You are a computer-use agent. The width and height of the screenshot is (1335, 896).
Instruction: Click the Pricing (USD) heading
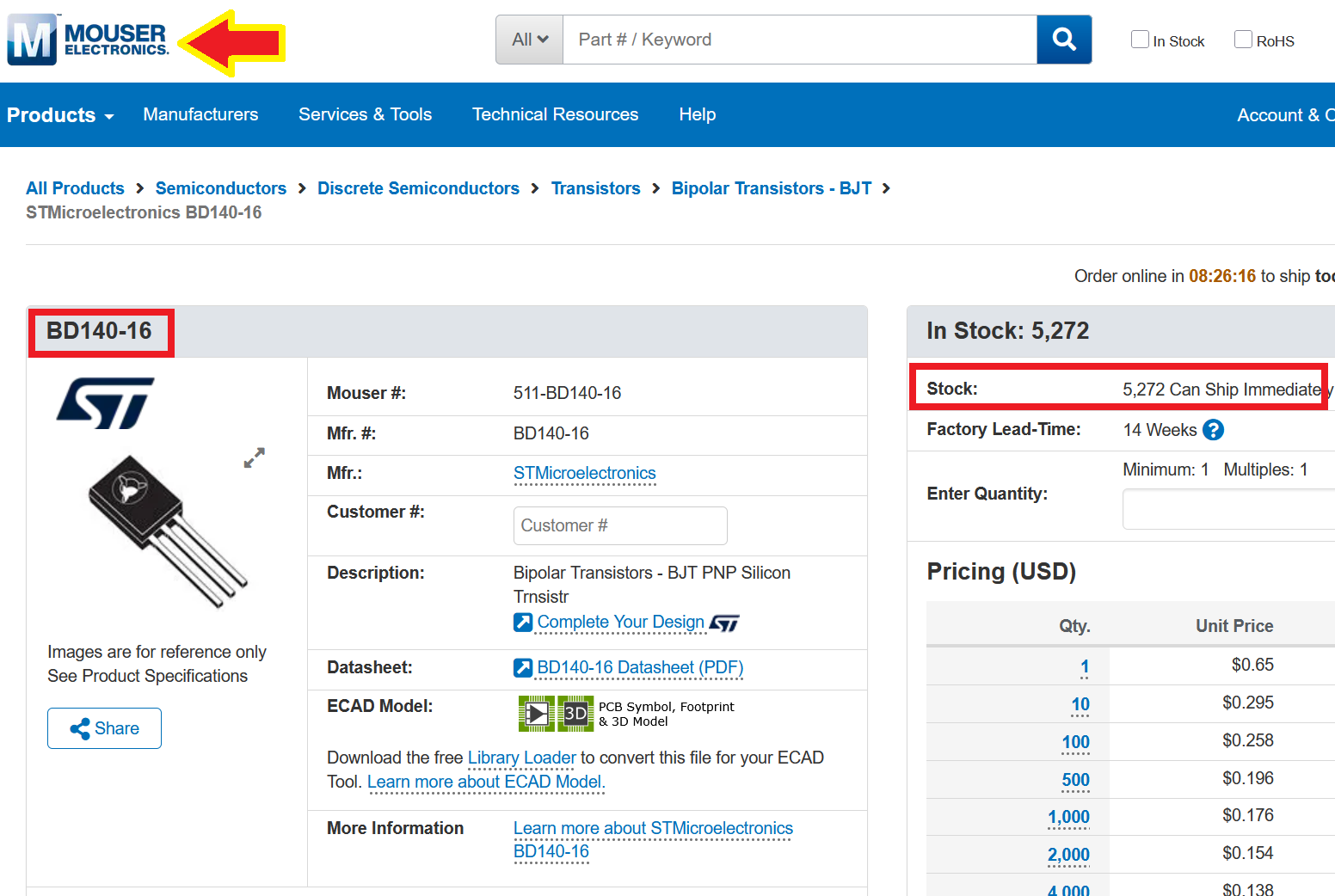1001,572
